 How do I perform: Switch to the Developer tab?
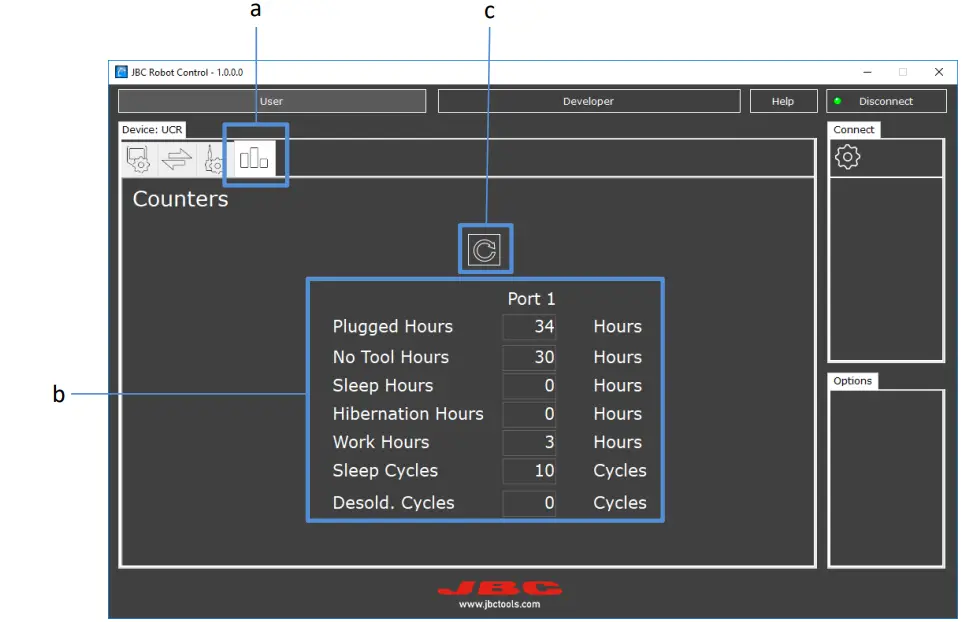click(x=588, y=101)
